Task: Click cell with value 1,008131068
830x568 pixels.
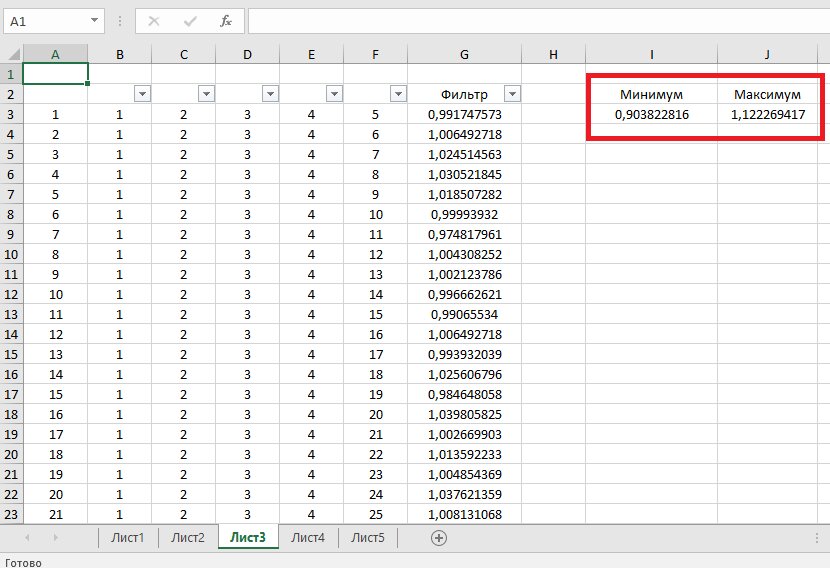Action: (x=464, y=514)
